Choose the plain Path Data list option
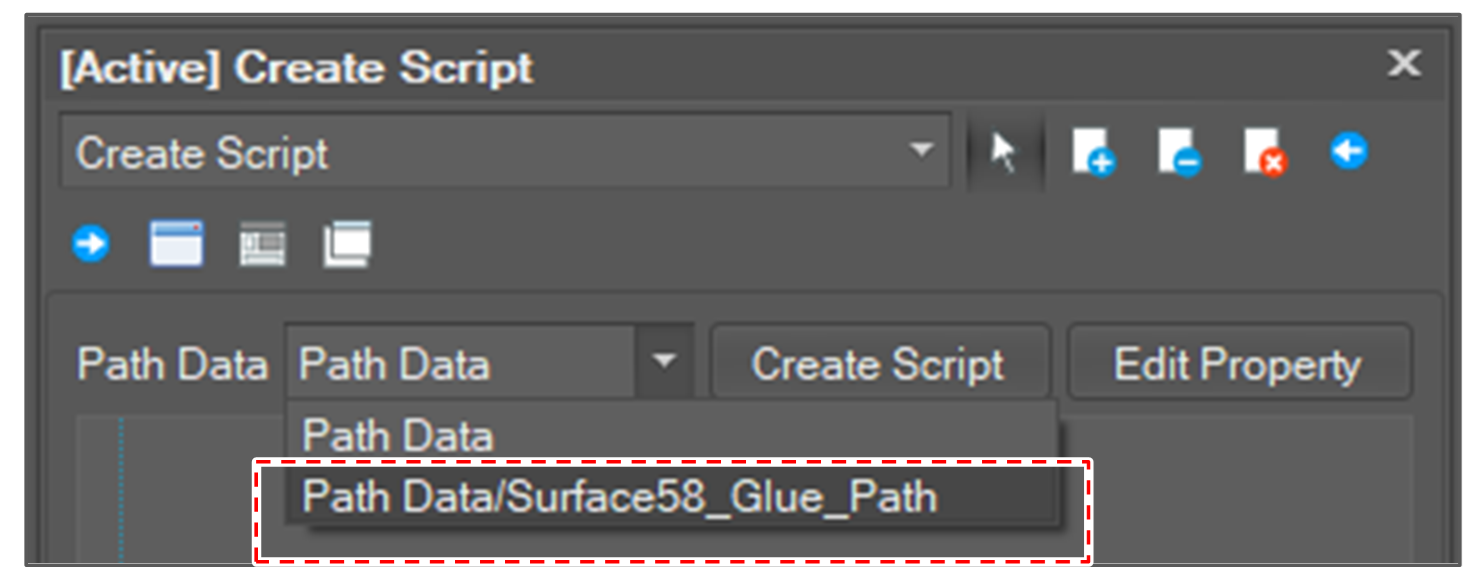This screenshot has width=1476, height=580. point(398,436)
